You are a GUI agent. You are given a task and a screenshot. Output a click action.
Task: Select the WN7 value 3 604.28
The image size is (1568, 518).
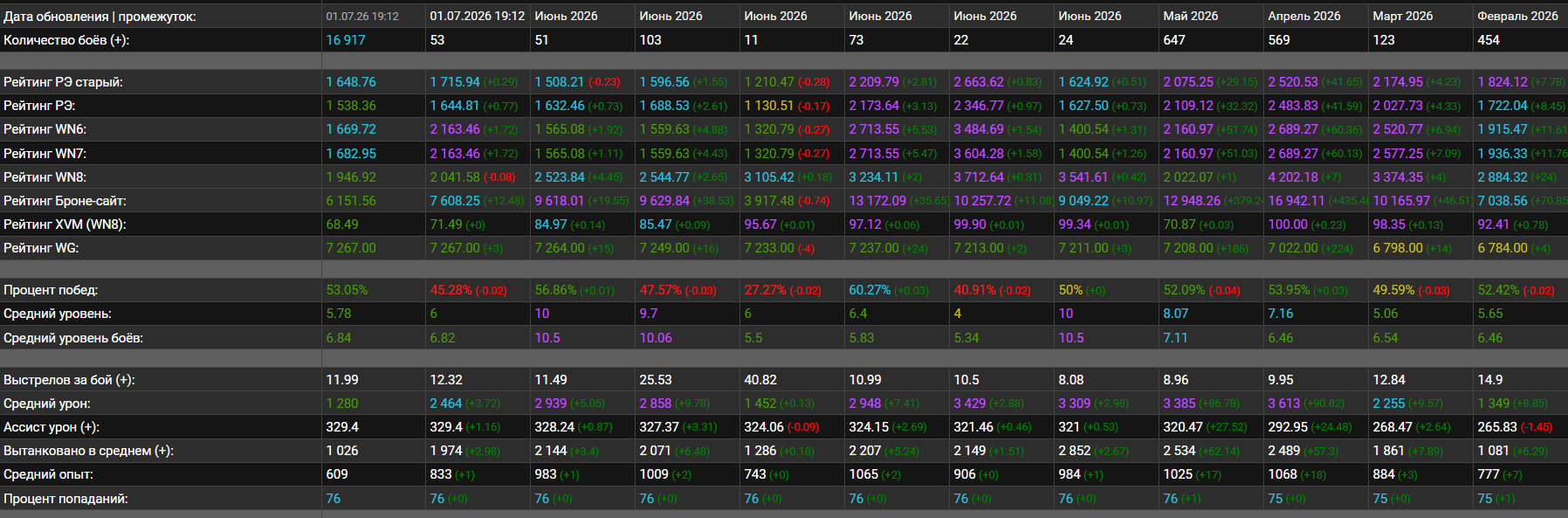point(979,153)
